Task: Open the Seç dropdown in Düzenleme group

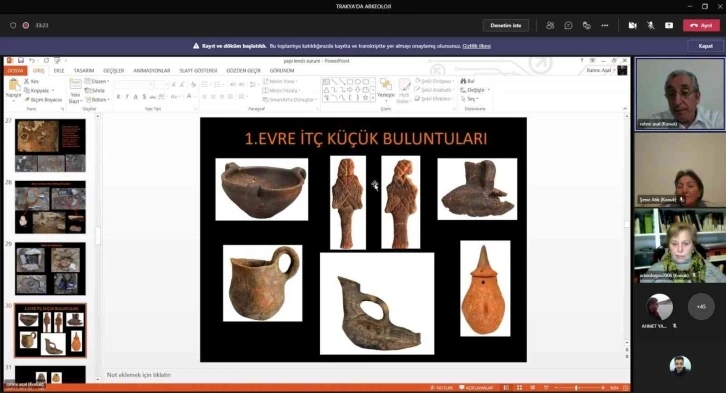Action: coord(469,99)
